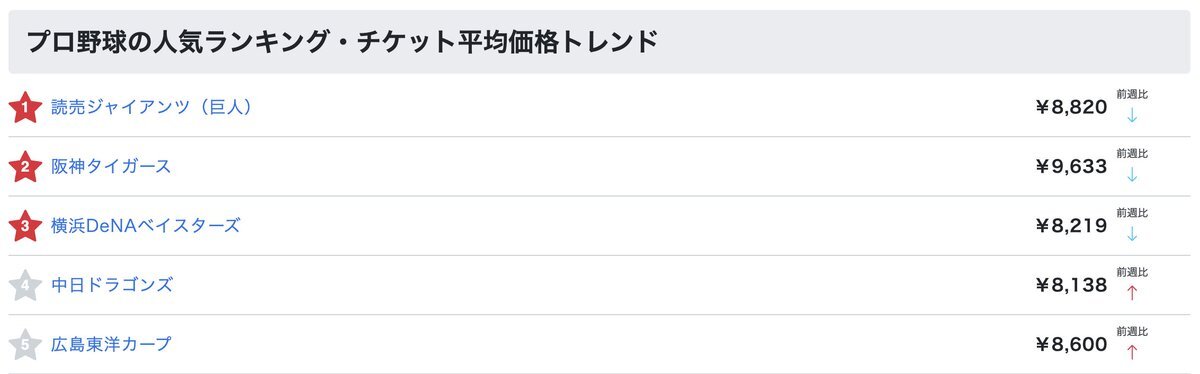Click the gray rank 4 star badge
The width and height of the screenshot is (1200, 374).
24,285
